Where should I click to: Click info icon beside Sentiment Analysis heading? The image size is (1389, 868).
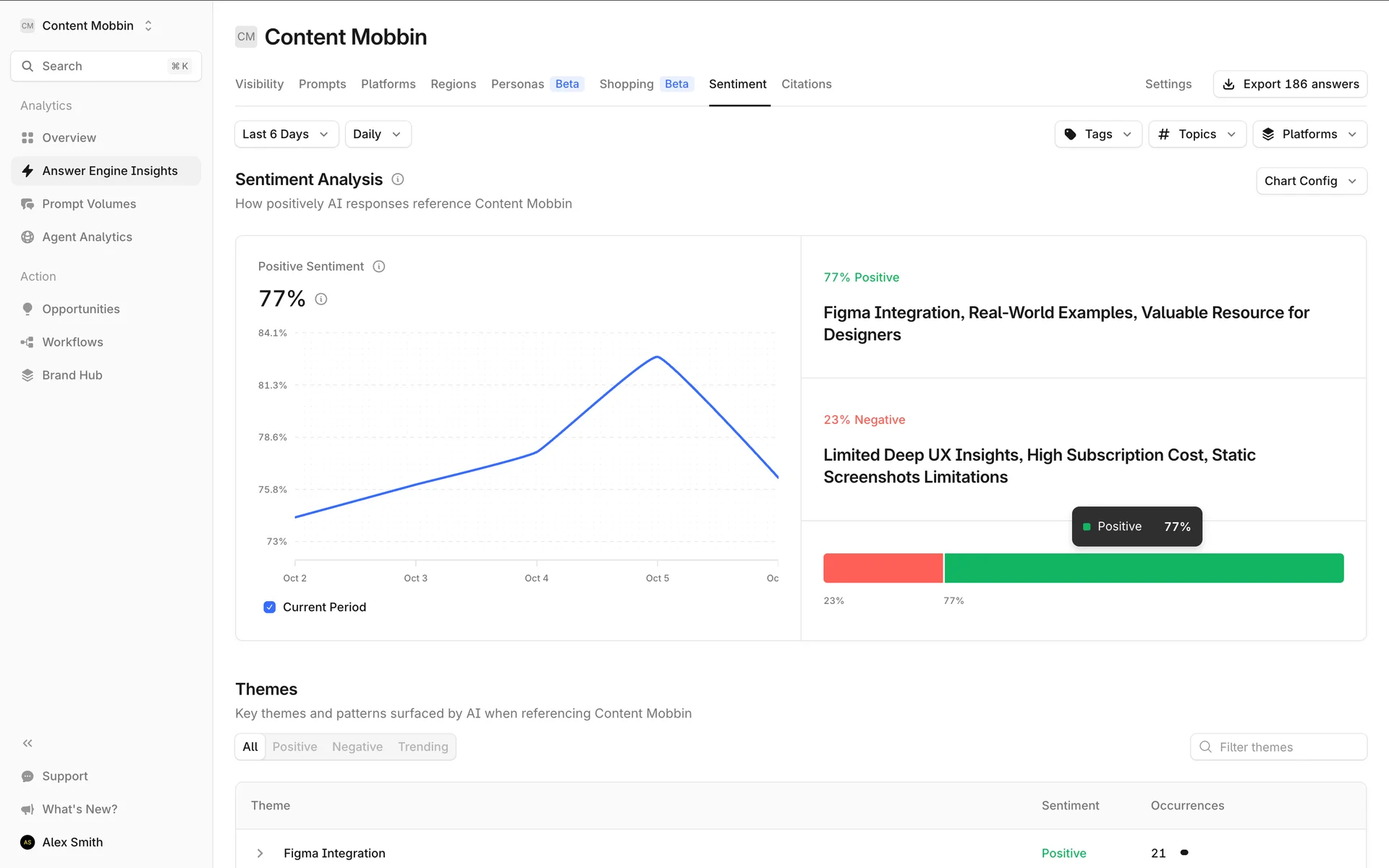[x=398, y=179]
